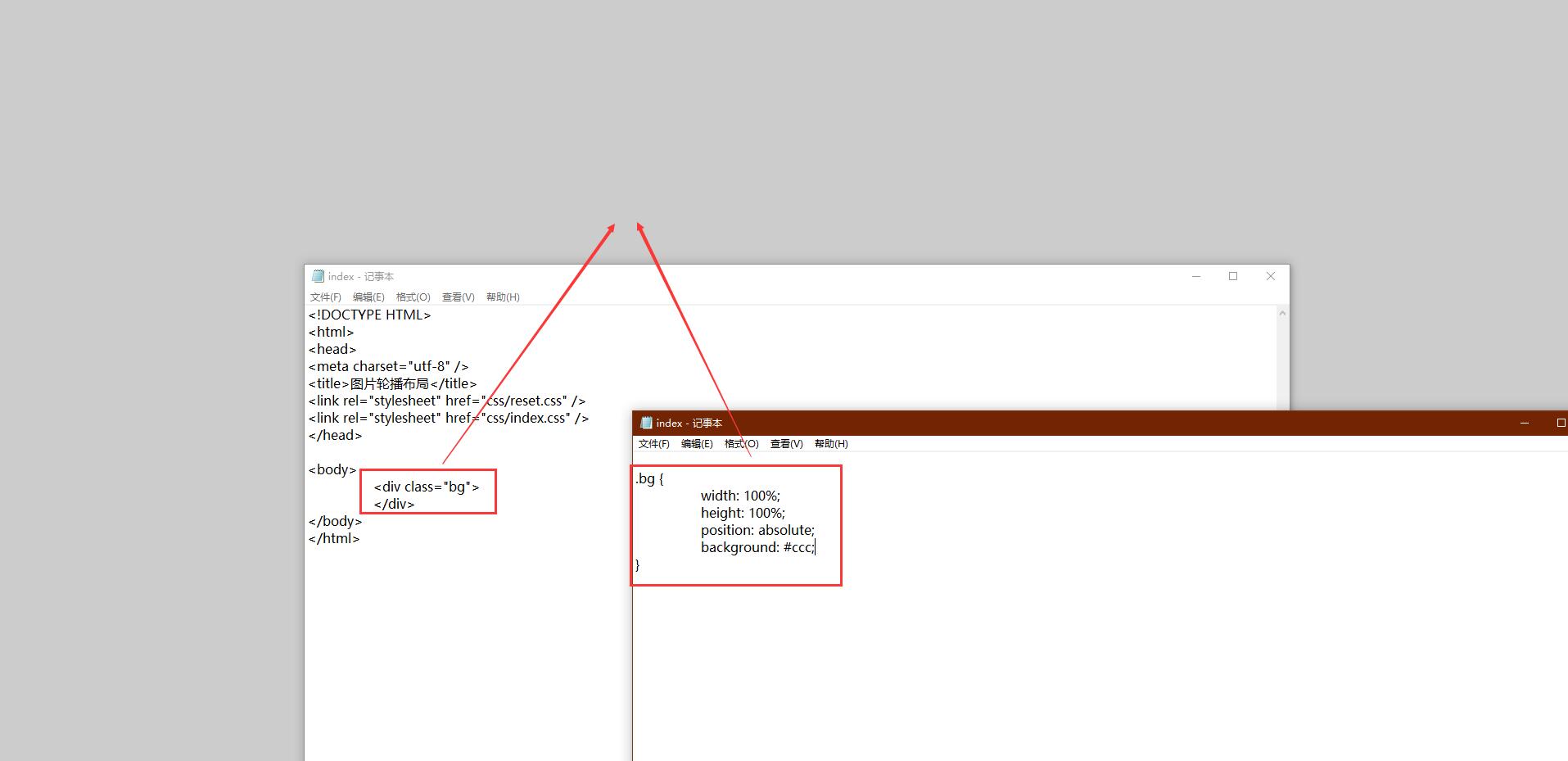Viewport: 1568px width, 761px height.
Task: Click the line linking css/reset.css
Action: 447,401
